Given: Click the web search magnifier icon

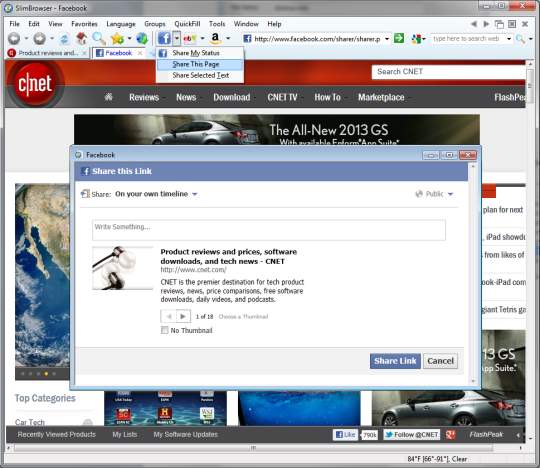Looking at the screenshot, I should (x=520, y=39).
